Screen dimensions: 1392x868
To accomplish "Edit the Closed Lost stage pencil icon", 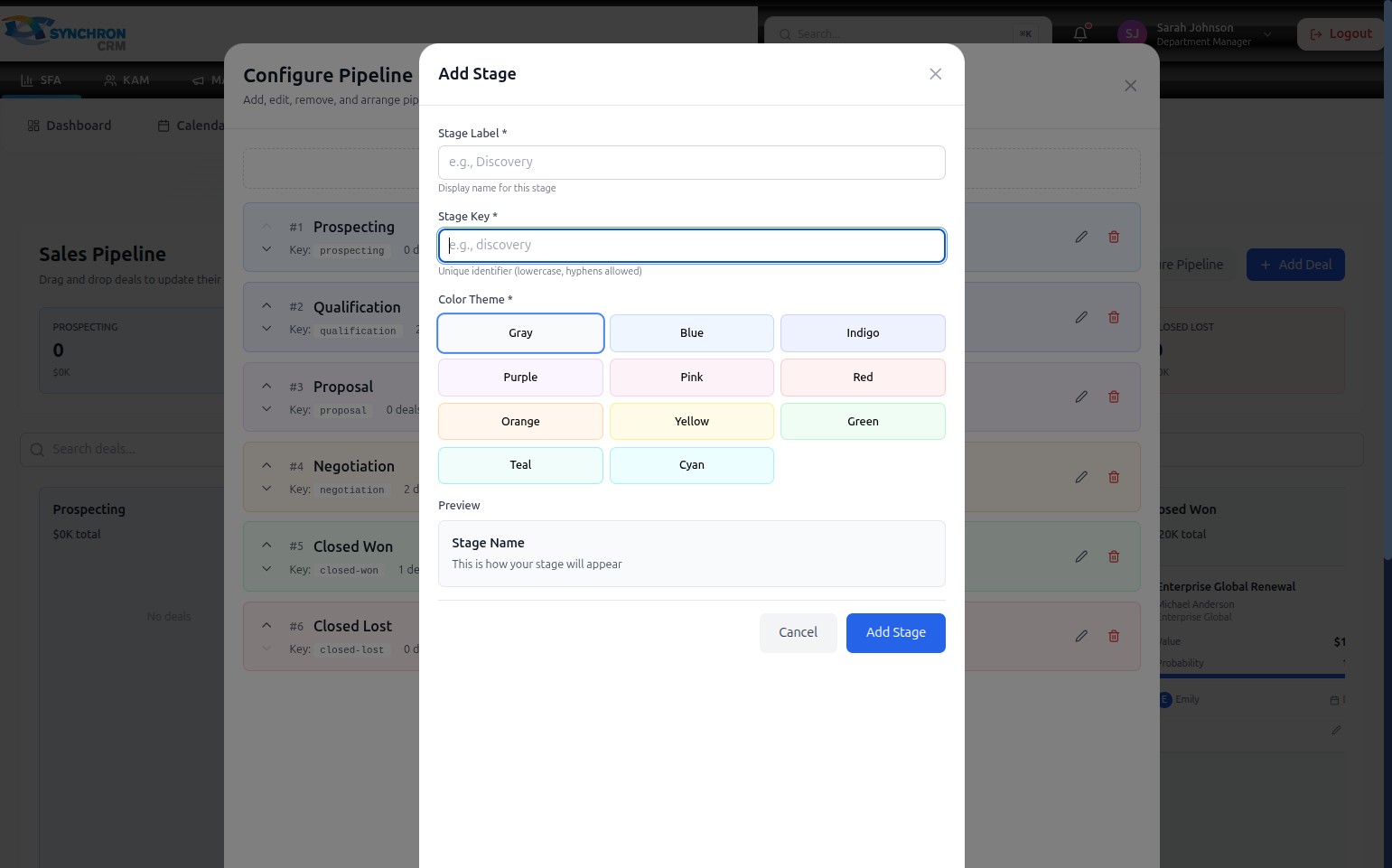I will 1081,636.
